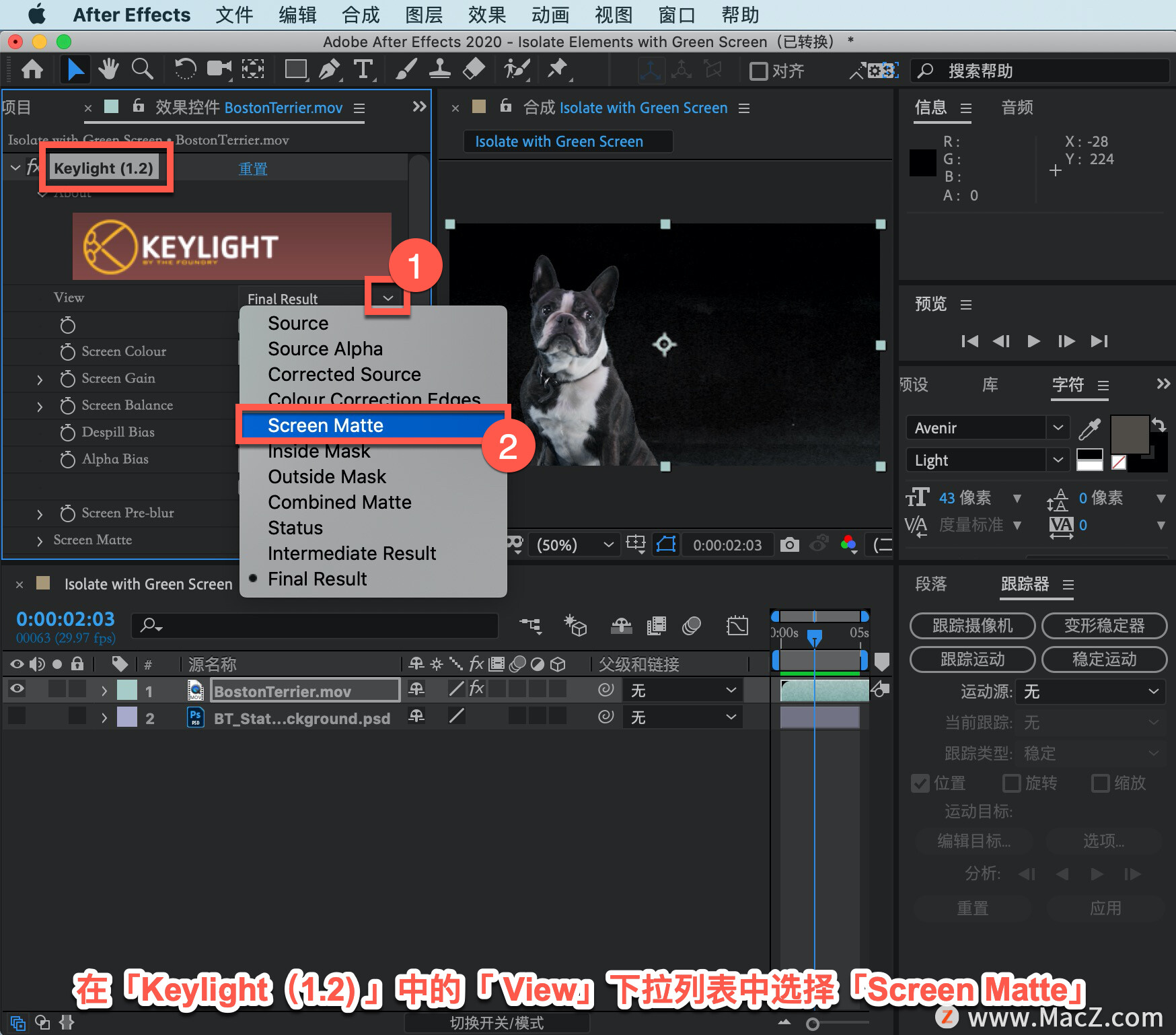Open the 效果 menu in menu bar

click(487, 15)
